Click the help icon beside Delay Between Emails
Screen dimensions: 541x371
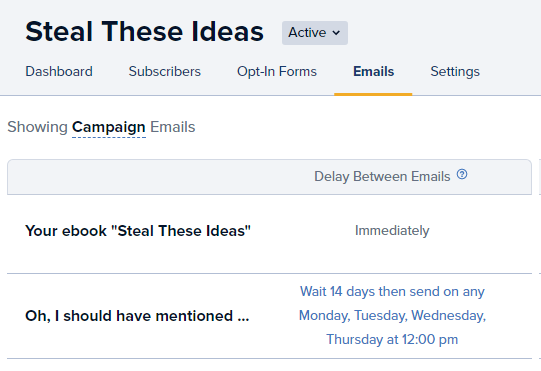point(462,174)
